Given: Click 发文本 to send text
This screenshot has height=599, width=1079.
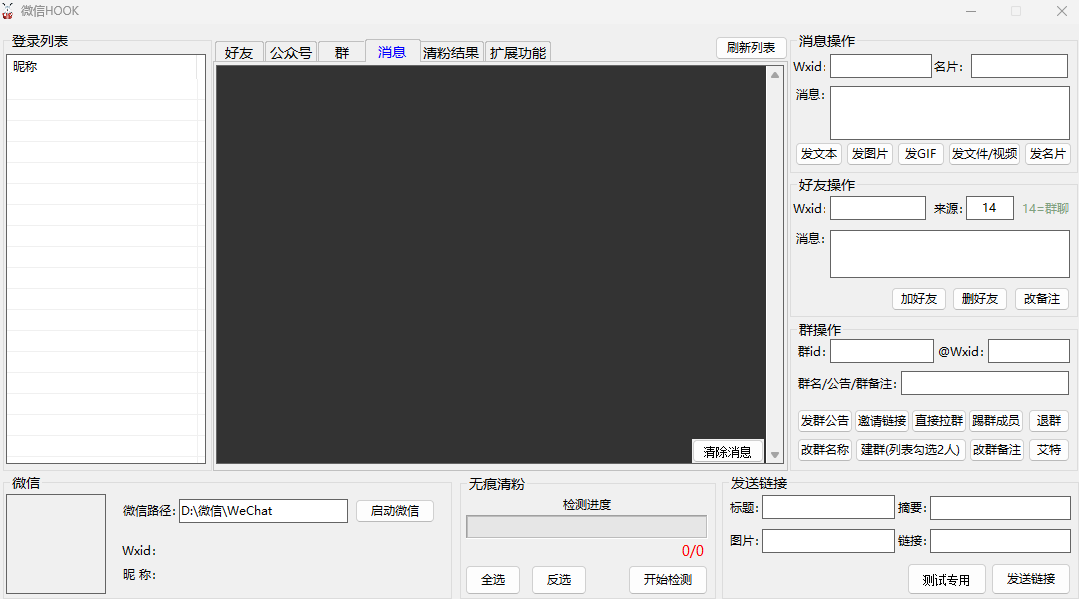Looking at the screenshot, I should point(818,154).
